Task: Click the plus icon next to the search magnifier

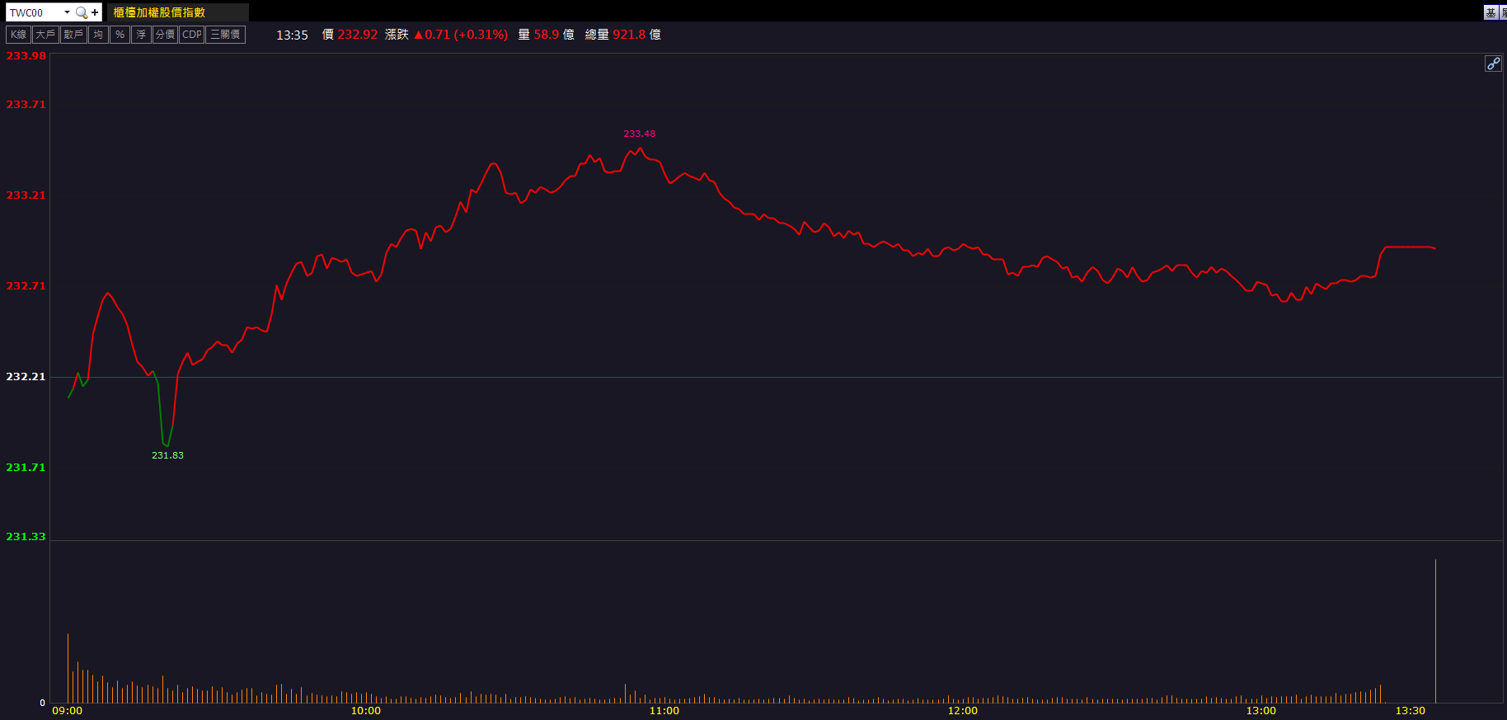Action: pos(95,13)
